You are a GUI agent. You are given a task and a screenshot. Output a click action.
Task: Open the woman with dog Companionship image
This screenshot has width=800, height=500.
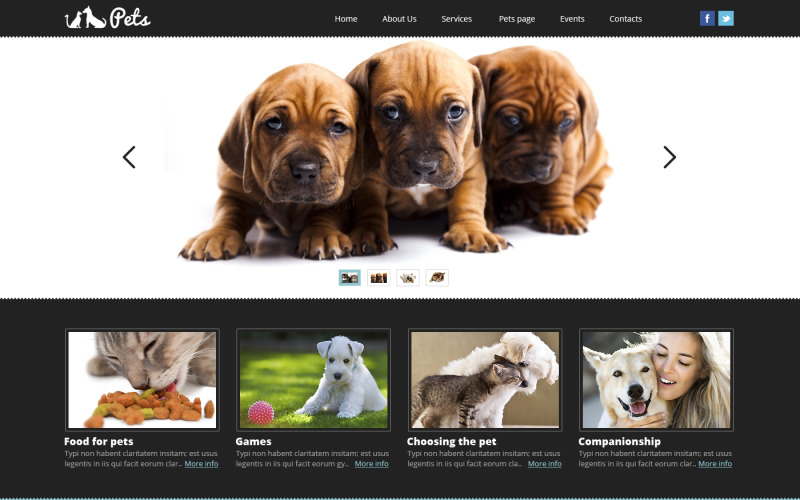click(x=656, y=380)
